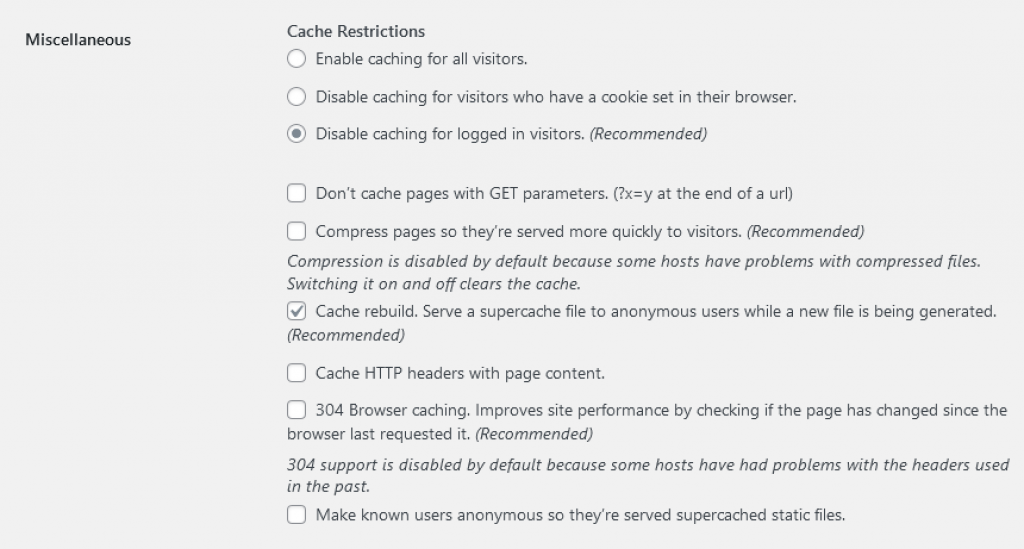This screenshot has width=1024, height=549.
Task: Click the 'Disable caching for logged in visitors.' label text
Action: 450,134
